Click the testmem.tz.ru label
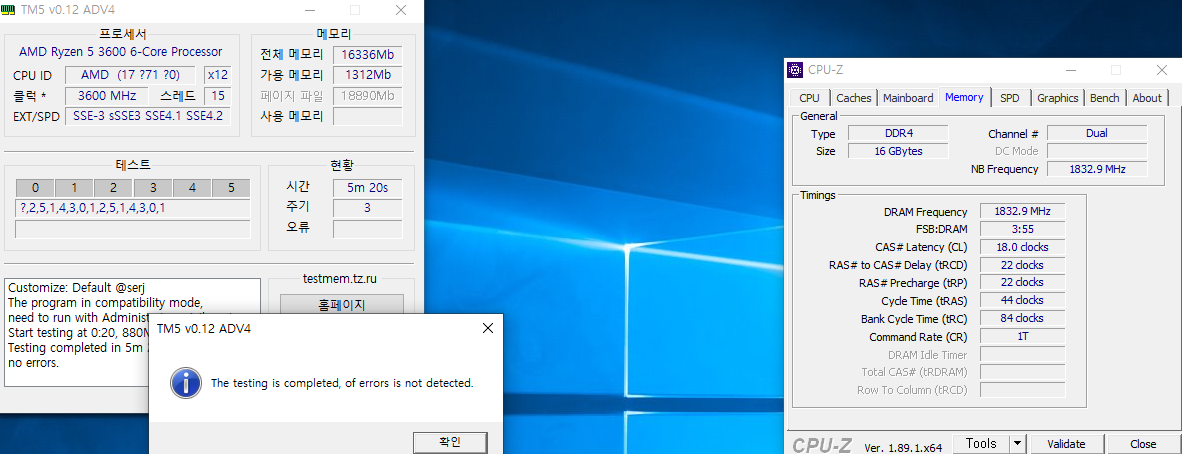The width and height of the screenshot is (1182, 454). 339,278
